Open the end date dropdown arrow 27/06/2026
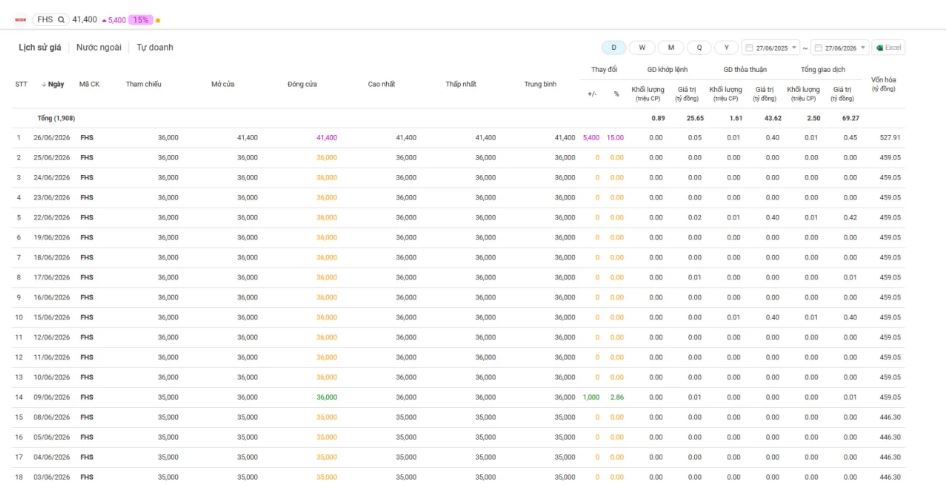The image size is (947, 487). [x=862, y=48]
